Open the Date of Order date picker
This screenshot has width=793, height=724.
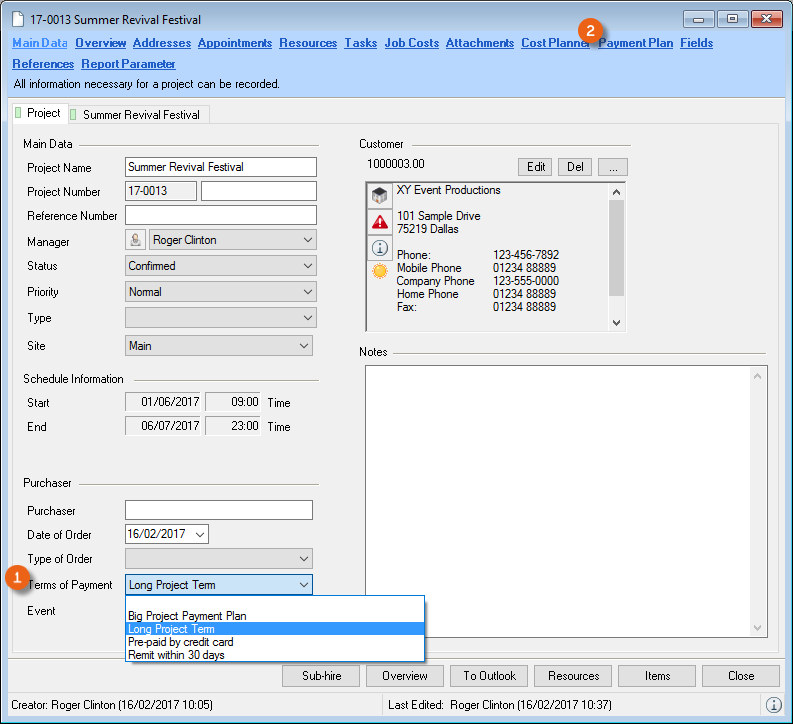(x=200, y=534)
